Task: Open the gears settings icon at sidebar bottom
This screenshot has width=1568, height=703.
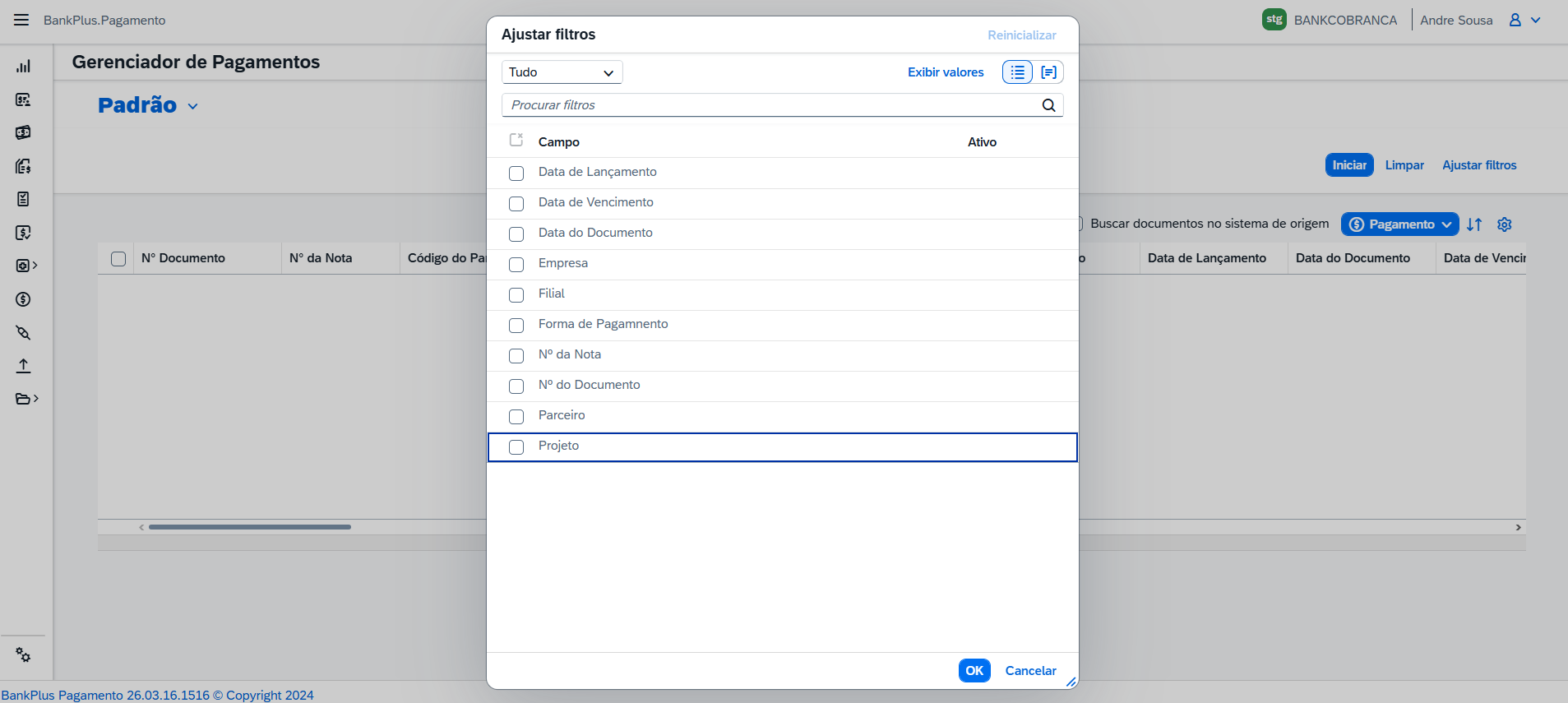Action: click(x=23, y=655)
